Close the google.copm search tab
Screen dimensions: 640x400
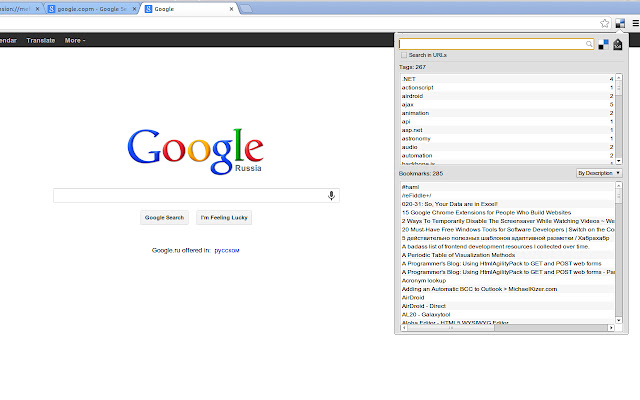134,9
